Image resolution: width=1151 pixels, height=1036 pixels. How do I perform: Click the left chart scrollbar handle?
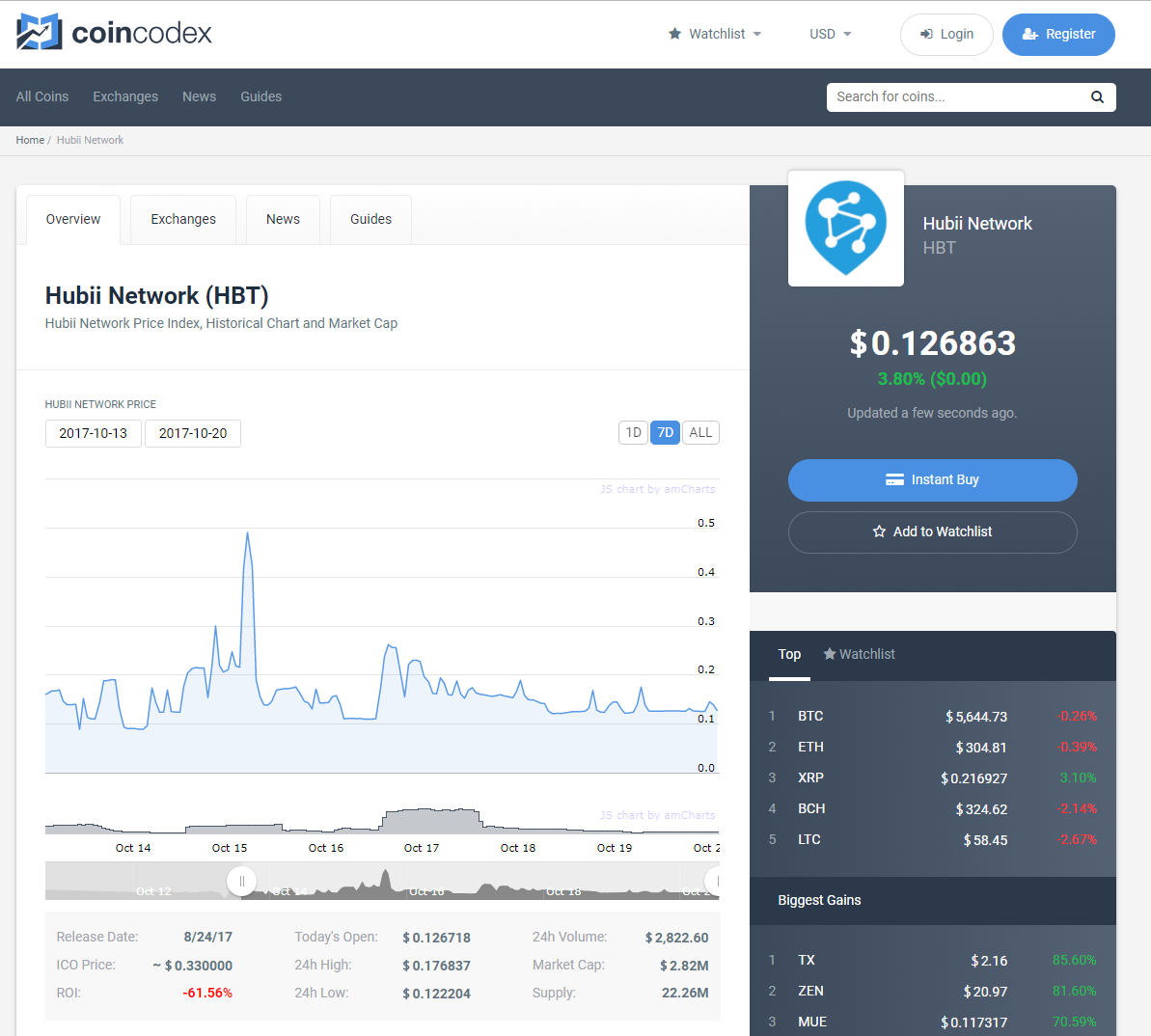[241, 882]
